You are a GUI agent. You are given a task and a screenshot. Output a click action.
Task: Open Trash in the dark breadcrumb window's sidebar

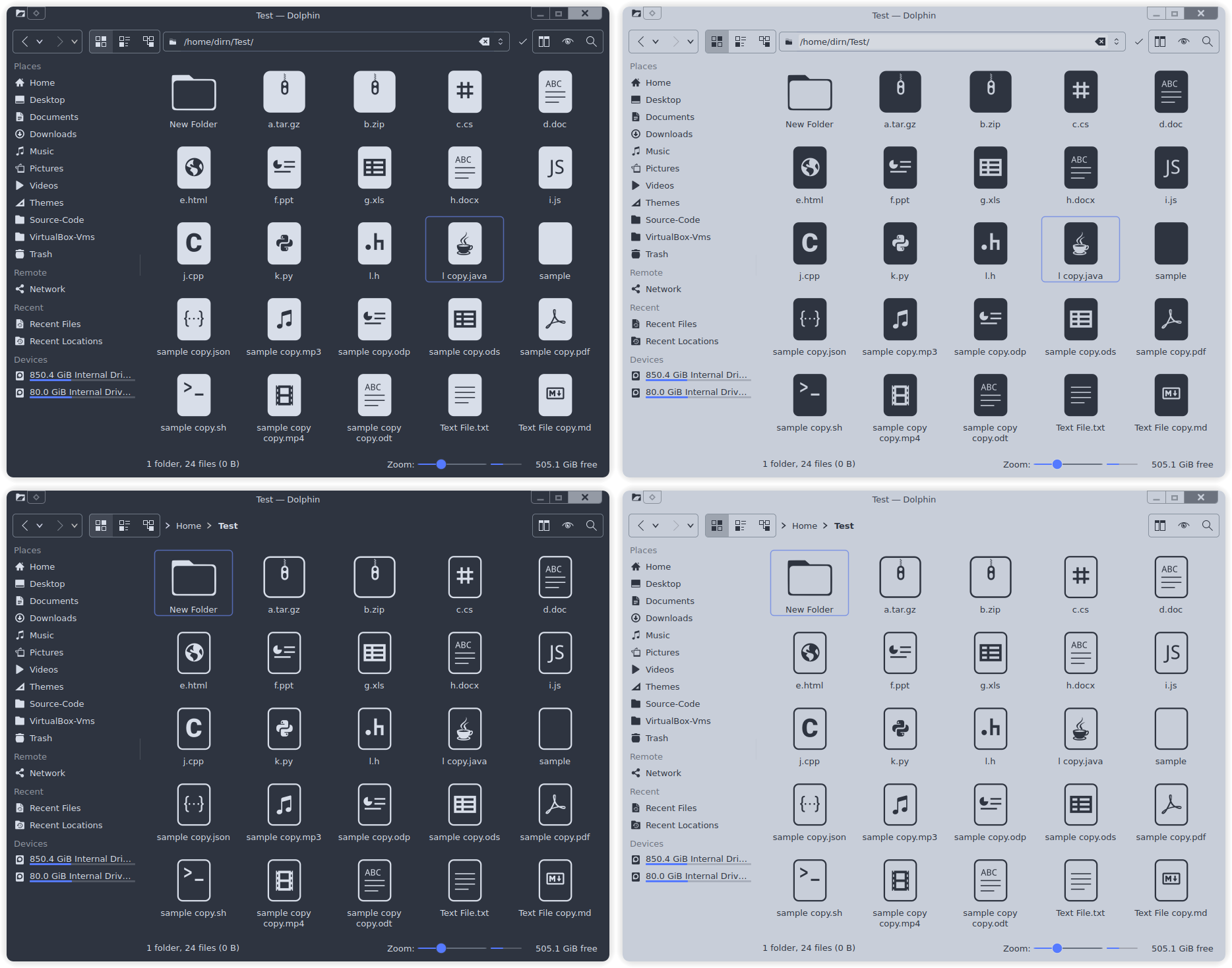click(40, 738)
